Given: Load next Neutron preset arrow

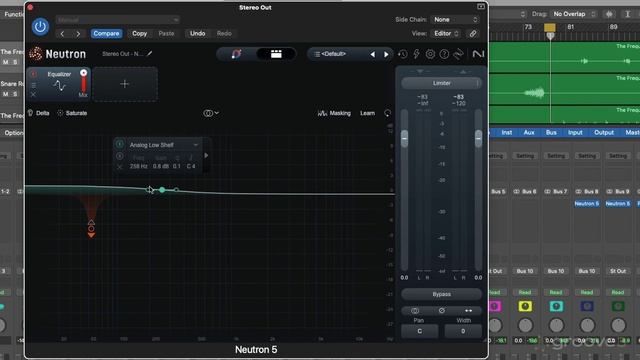Looking at the screenshot, I should [386, 54].
